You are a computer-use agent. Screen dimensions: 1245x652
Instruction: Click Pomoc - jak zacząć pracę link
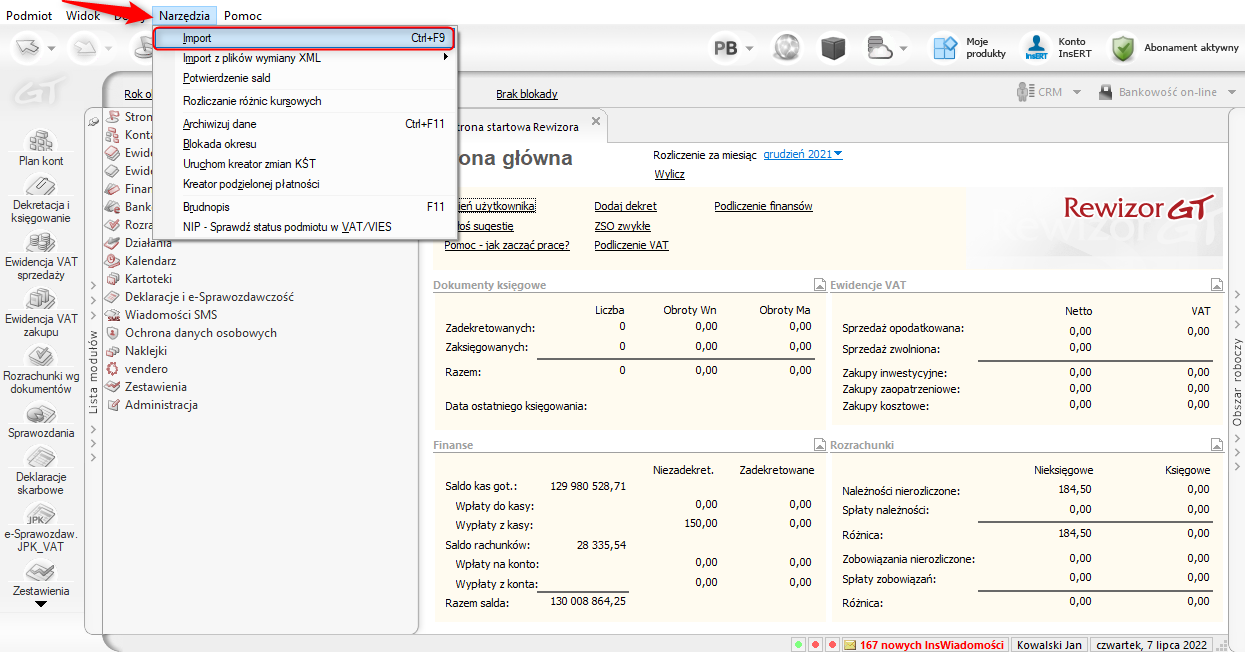tap(507, 245)
